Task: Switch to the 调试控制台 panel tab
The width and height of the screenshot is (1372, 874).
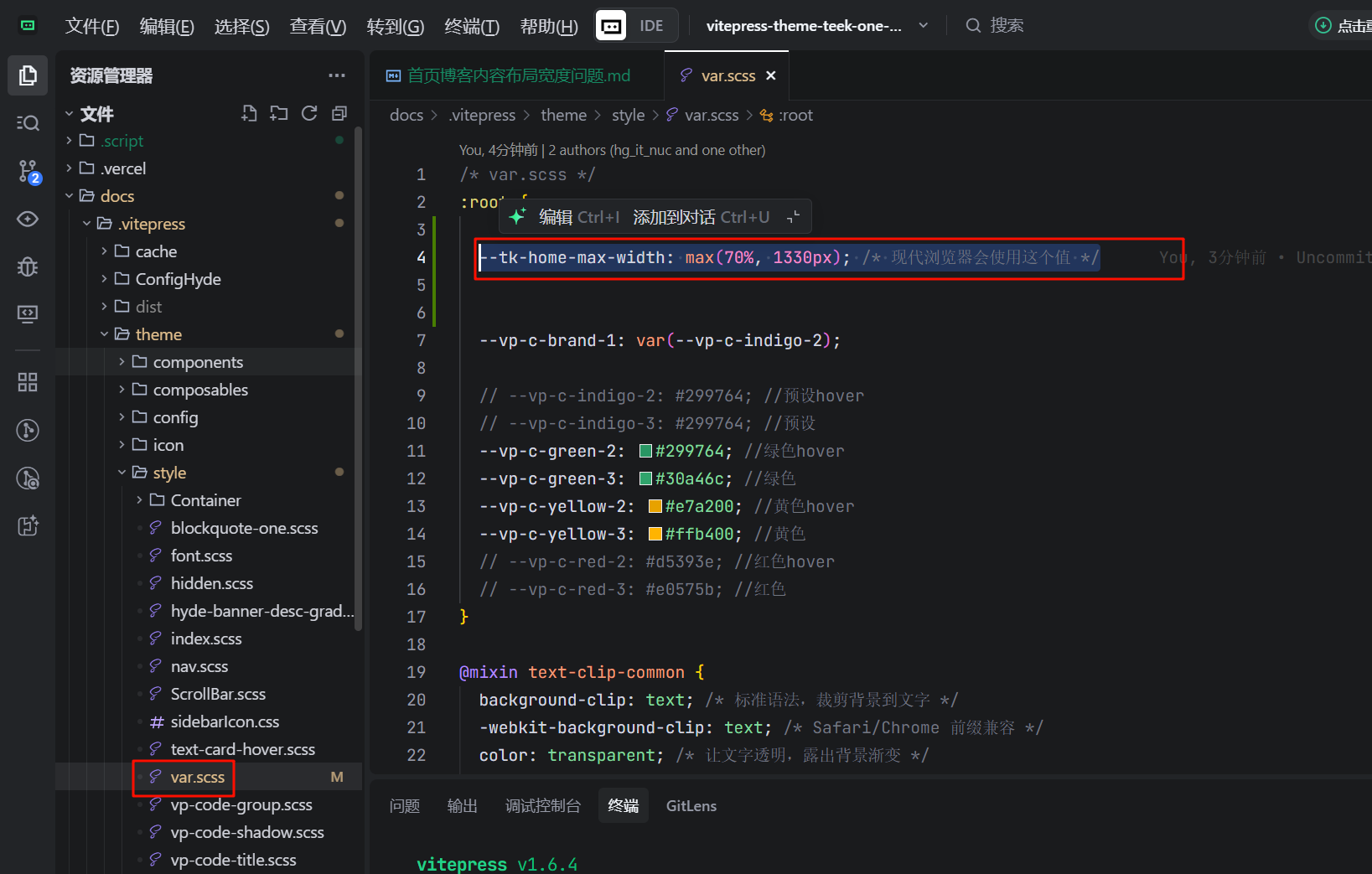Action: pyautogui.click(x=543, y=805)
